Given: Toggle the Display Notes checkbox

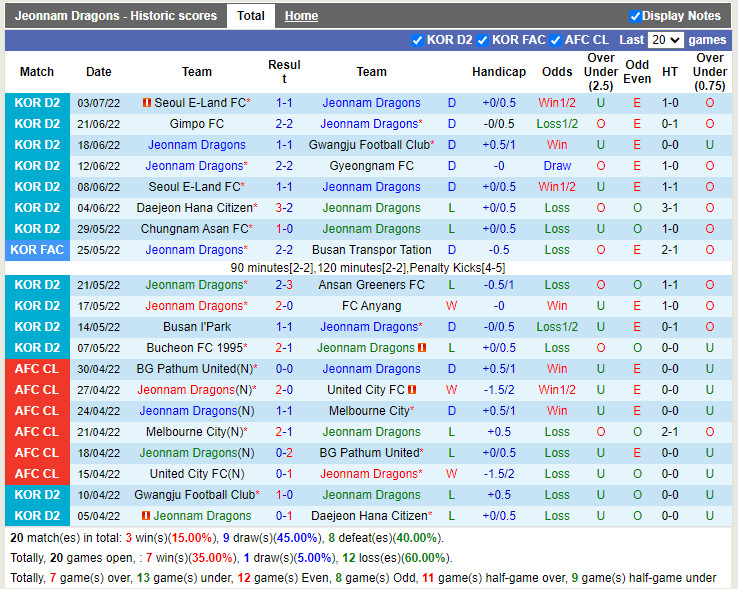Looking at the screenshot, I should [635, 16].
